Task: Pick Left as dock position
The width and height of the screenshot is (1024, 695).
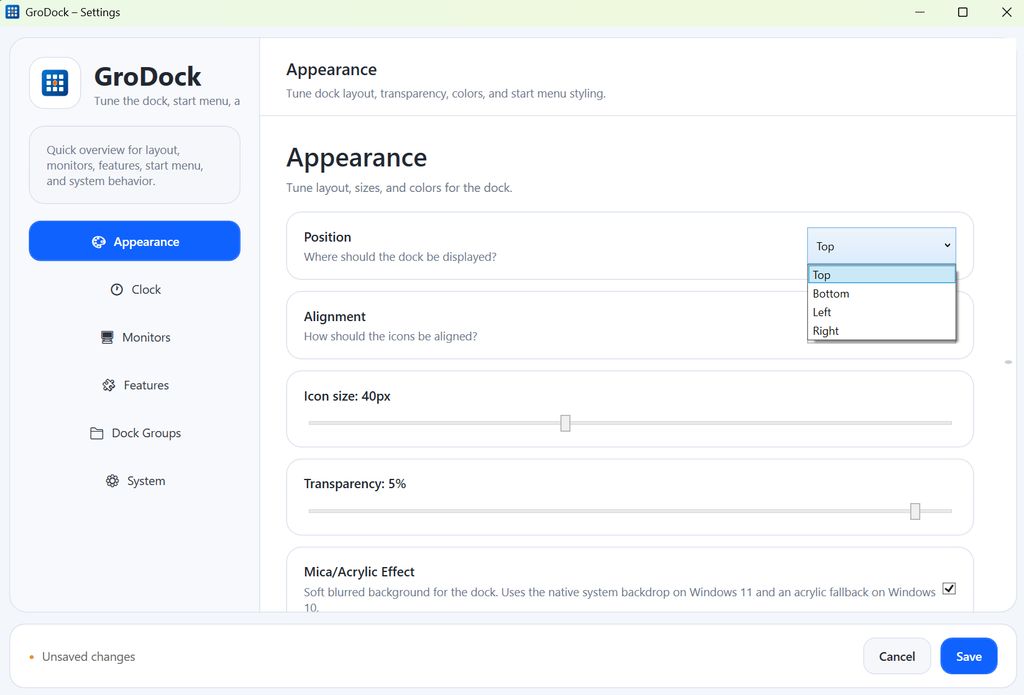Action: pos(882,312)
